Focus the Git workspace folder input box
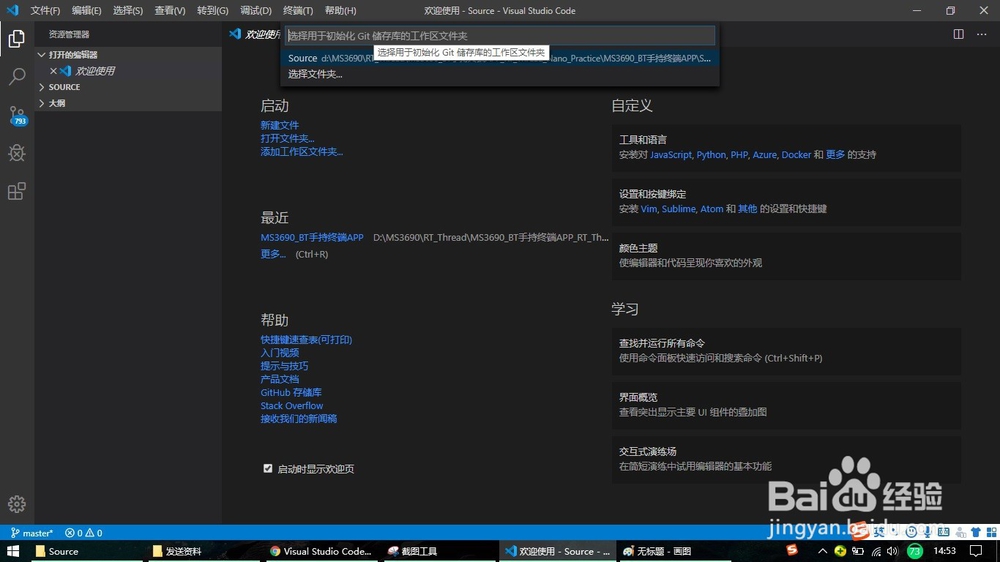 tap(499, 36)
